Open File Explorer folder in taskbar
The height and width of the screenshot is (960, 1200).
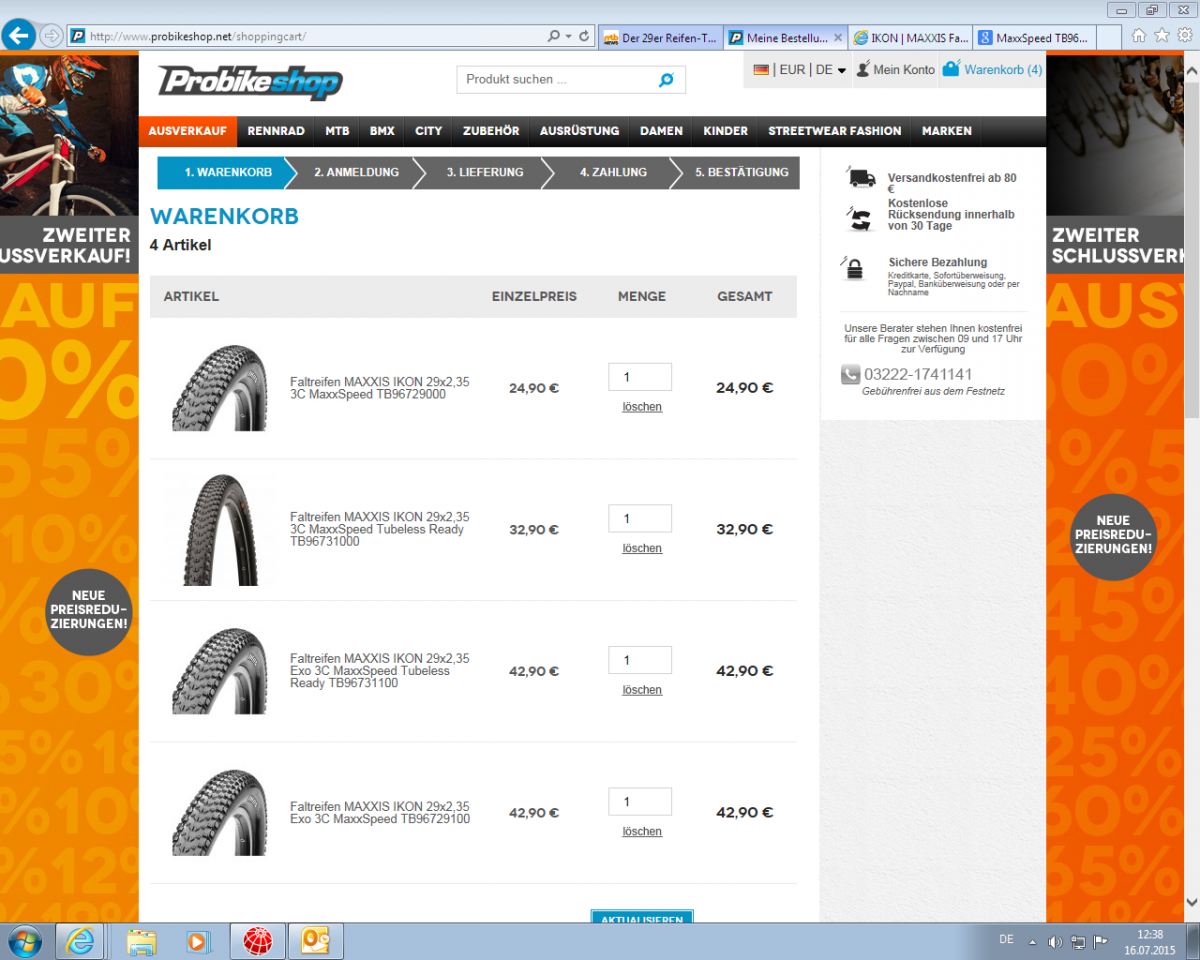click(142, 941)
